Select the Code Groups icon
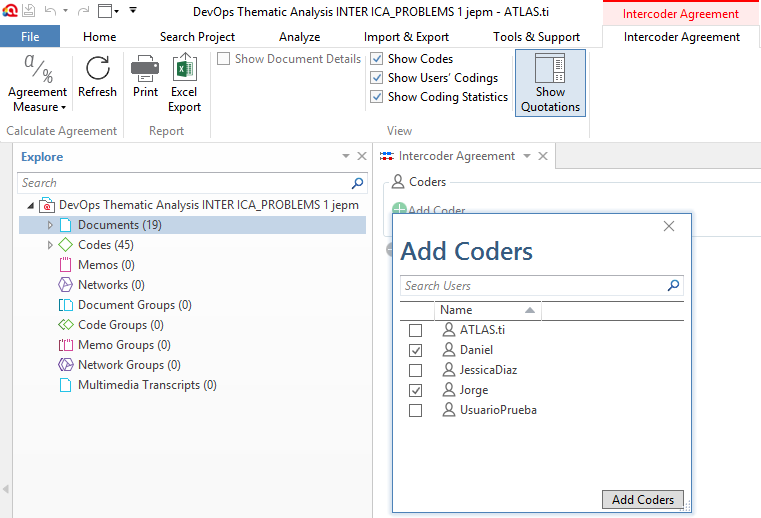Image resolution: width=761 pixels, height=518 pixels. coord(66,325)
